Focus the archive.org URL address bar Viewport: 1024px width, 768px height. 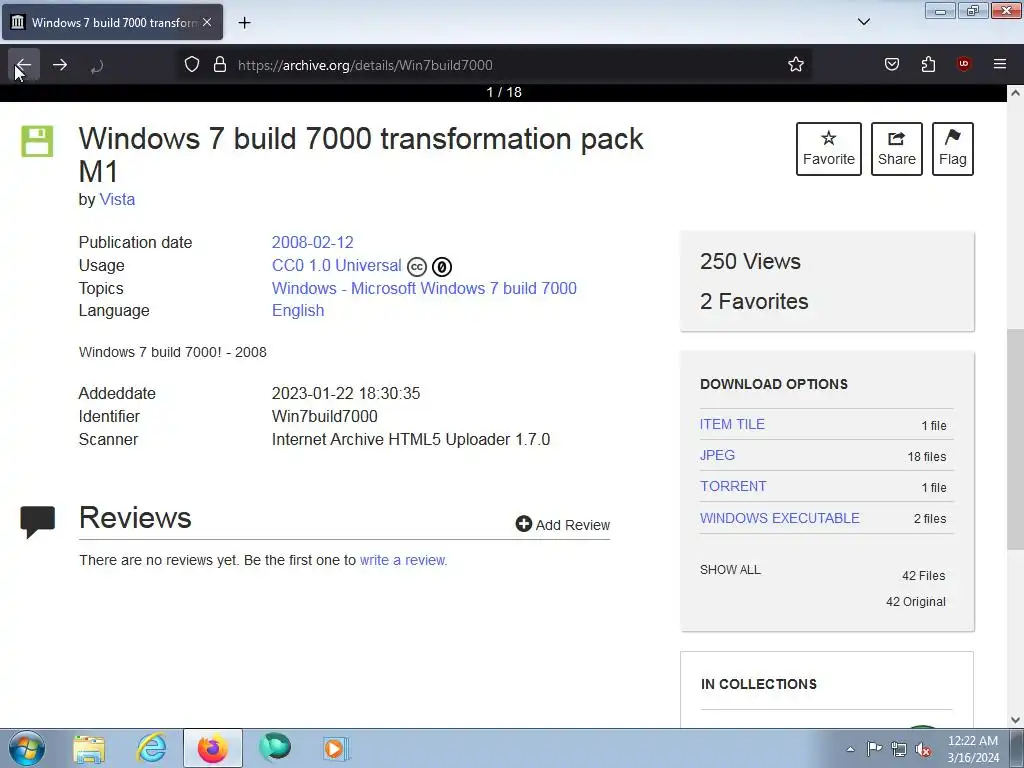click(496, 65)
